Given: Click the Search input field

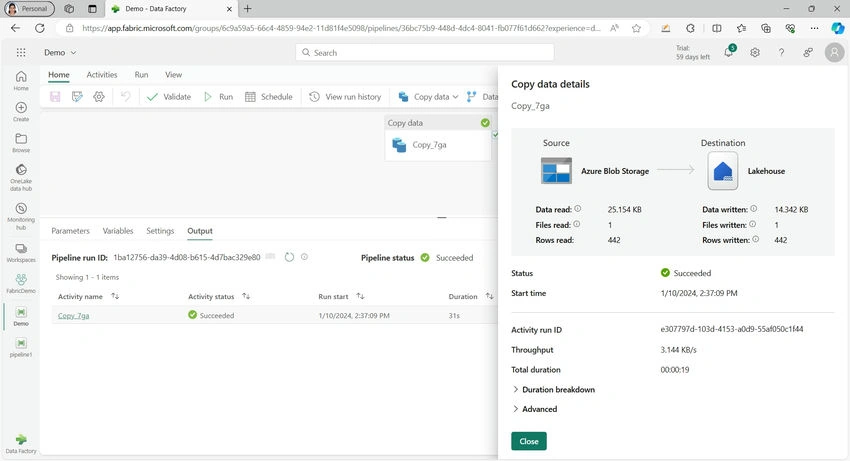Looking at the screenshot, I should click(424, 53).
